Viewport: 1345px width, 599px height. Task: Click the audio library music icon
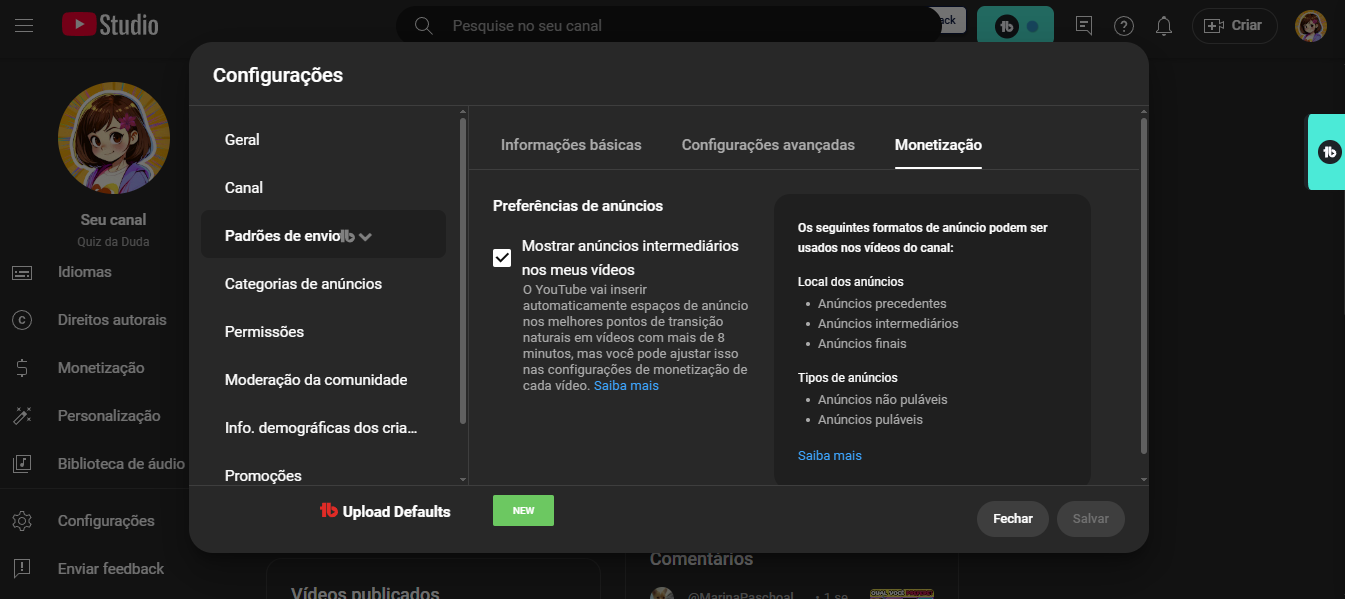tap(23, 464)
